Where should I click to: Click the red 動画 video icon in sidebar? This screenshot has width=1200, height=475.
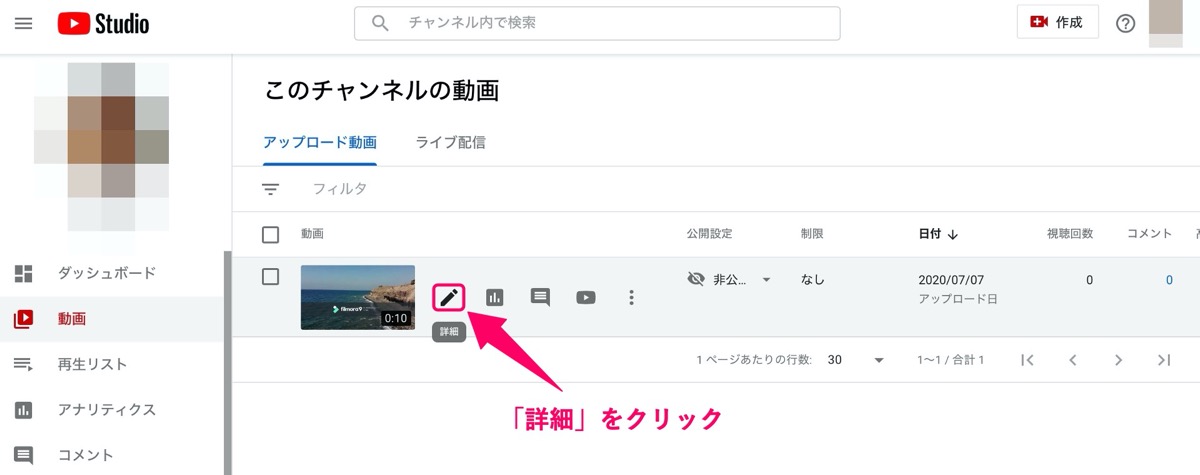[23, 319]
